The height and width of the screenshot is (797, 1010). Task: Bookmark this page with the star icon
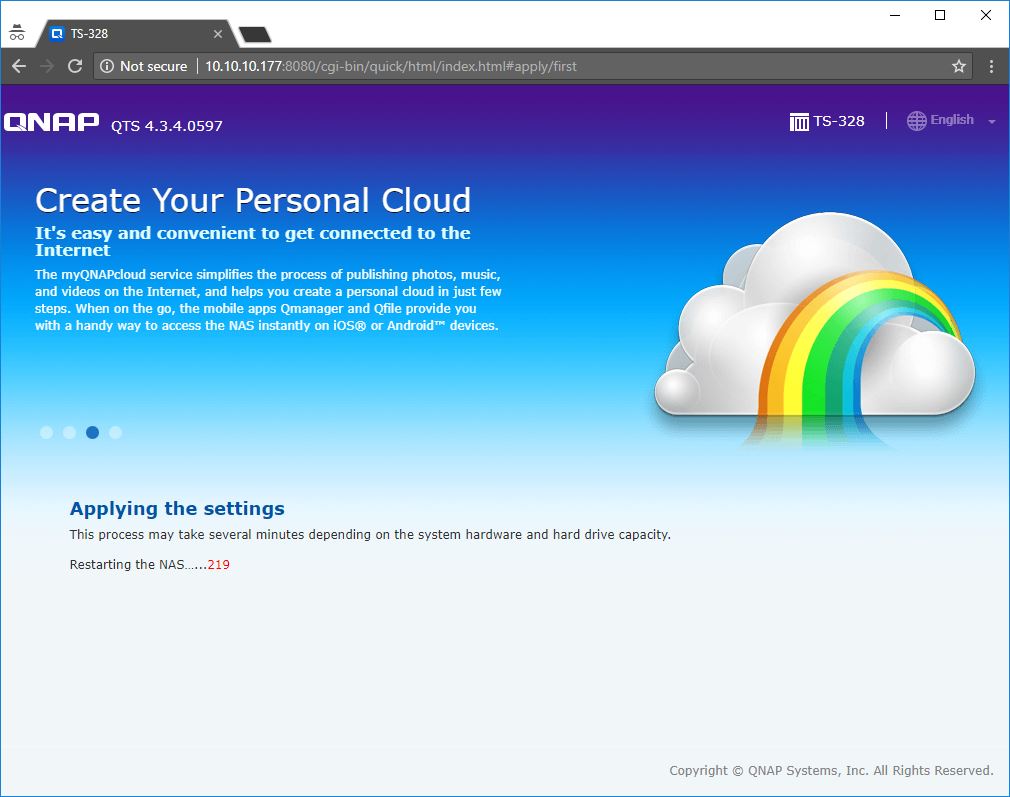[958, 66]
